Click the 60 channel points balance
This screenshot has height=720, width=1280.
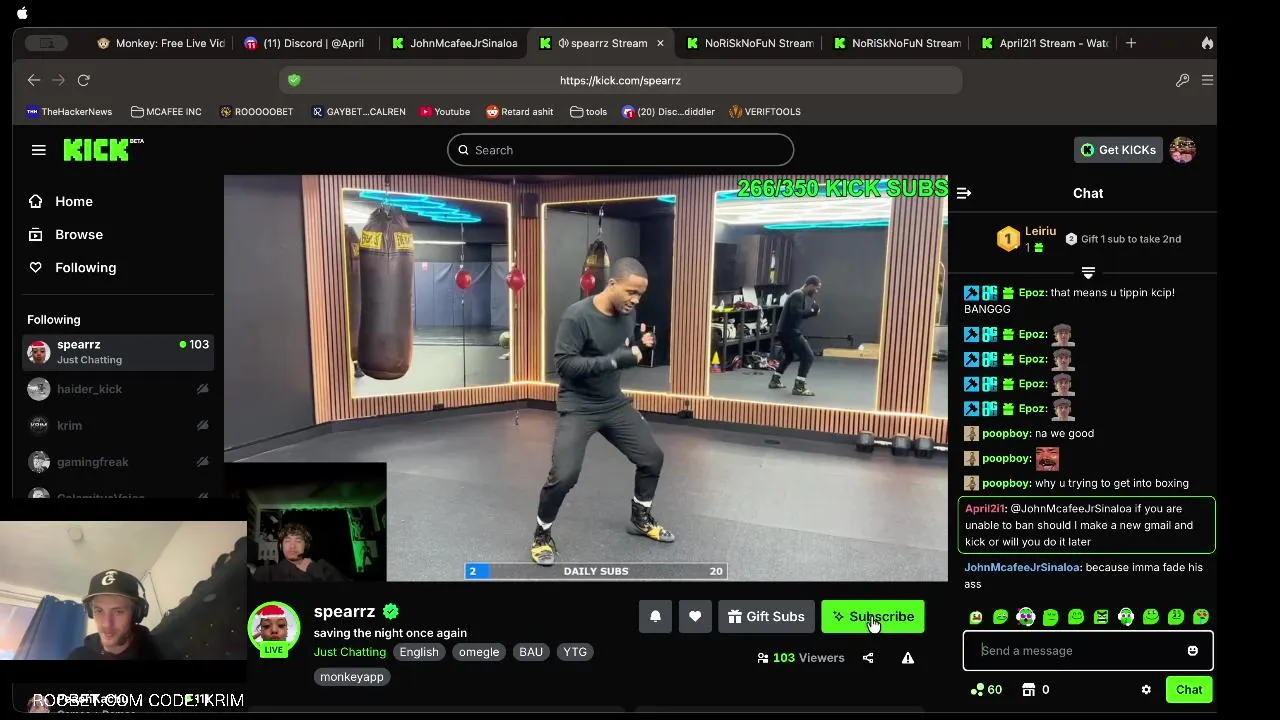point(986,690)
